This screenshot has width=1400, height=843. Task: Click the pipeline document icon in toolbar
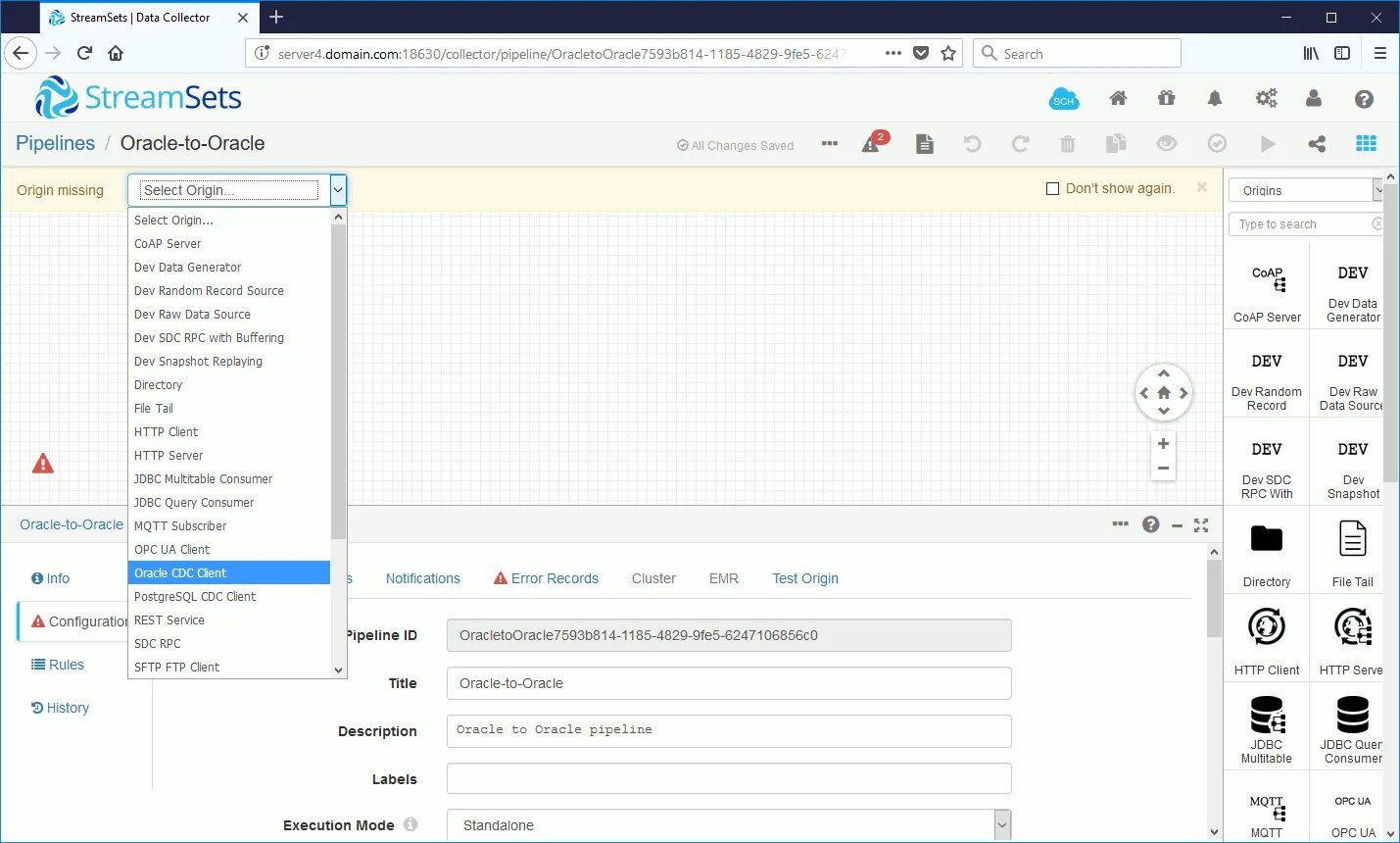pyautogui.click(x=924, y=144)
